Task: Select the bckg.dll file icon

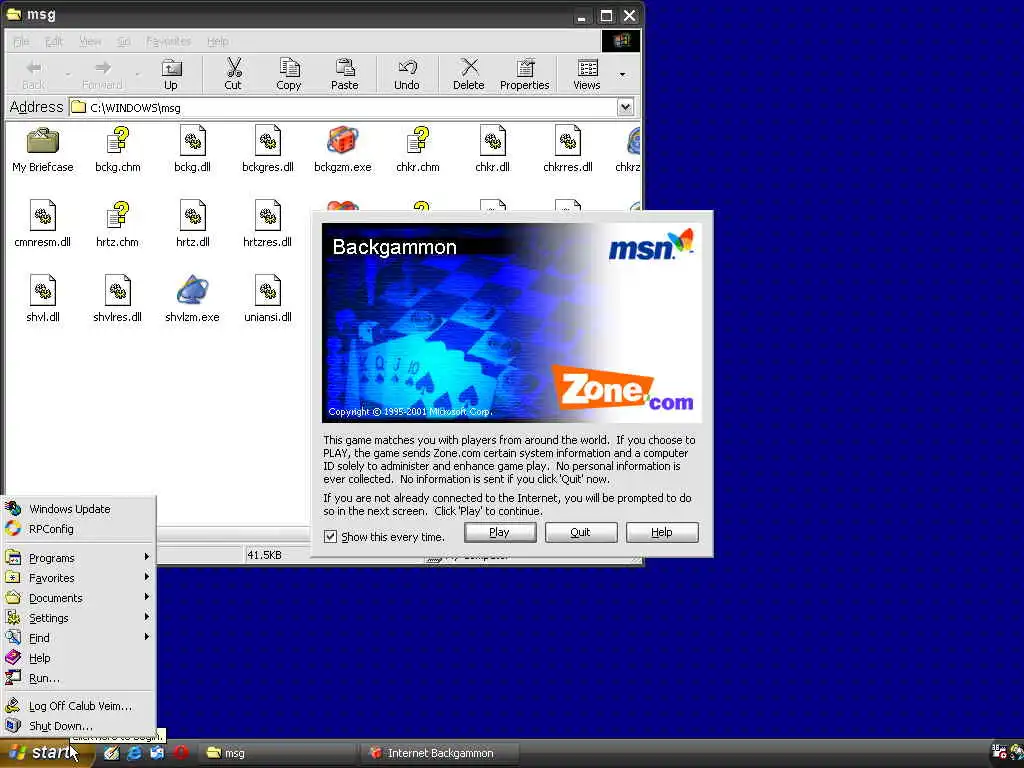Action: click(193, 150)
